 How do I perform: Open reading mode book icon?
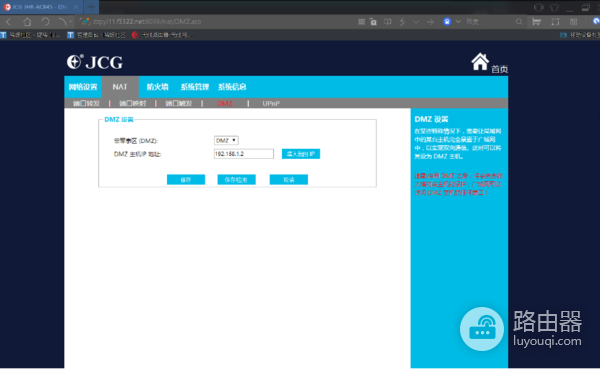click(x=388, y=22)
